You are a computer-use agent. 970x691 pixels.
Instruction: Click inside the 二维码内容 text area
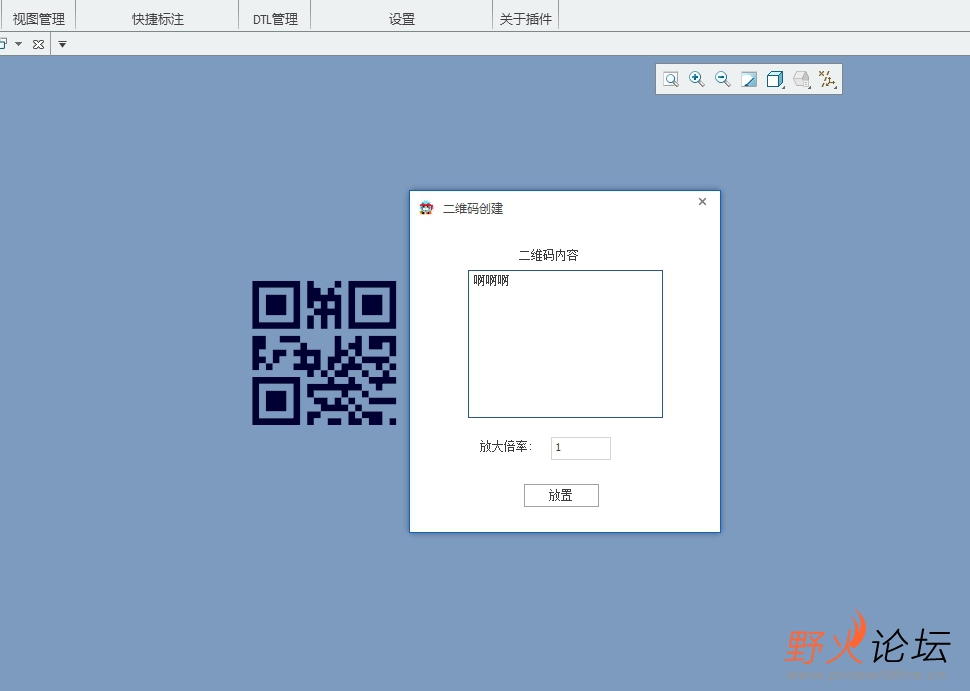(565, 344)
